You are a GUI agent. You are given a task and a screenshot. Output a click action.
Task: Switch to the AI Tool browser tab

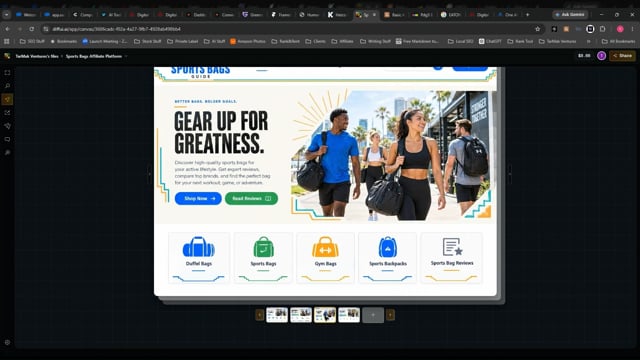(111, 15)
